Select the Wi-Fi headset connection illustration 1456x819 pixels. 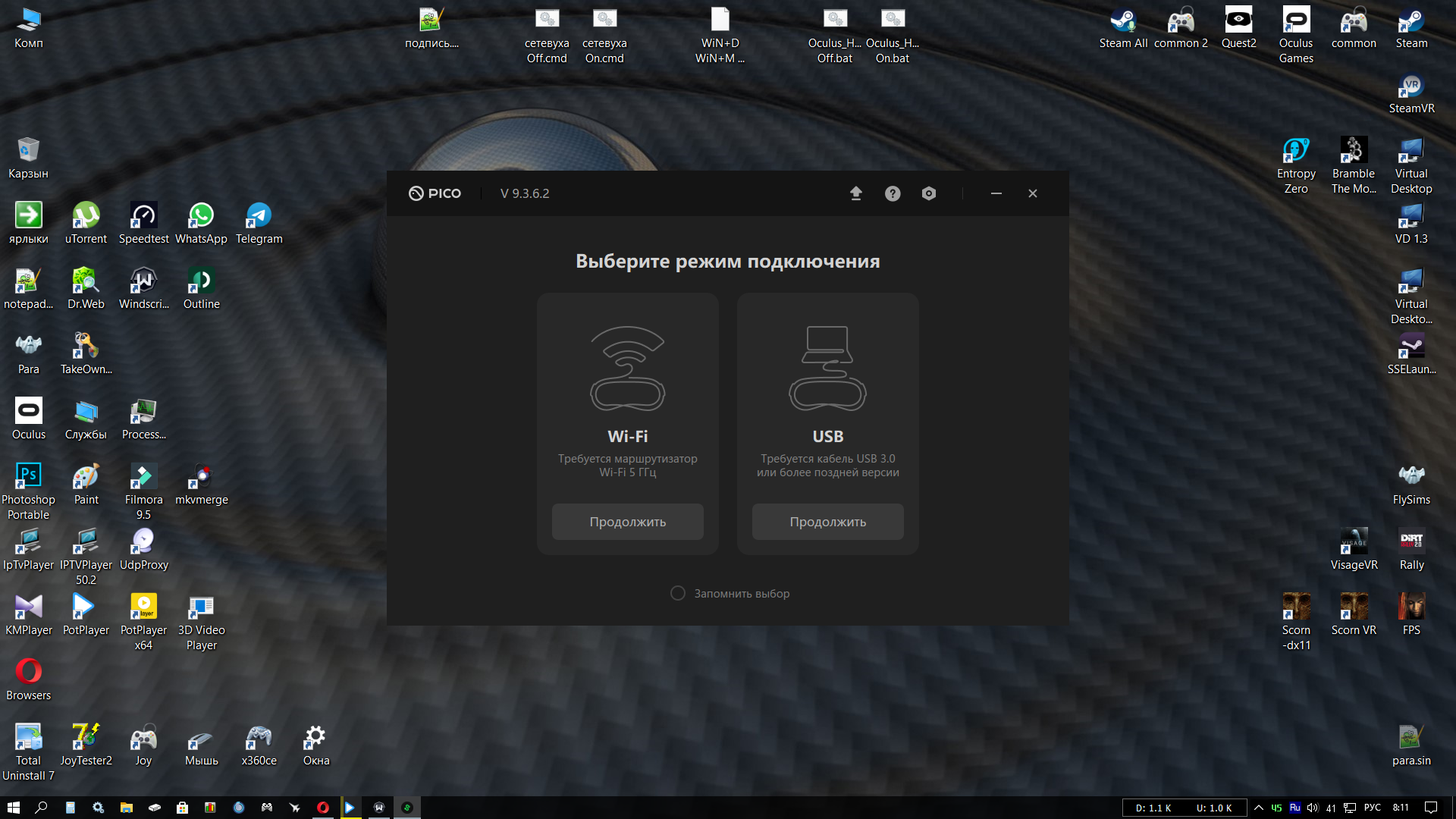[x=628, y=369]
